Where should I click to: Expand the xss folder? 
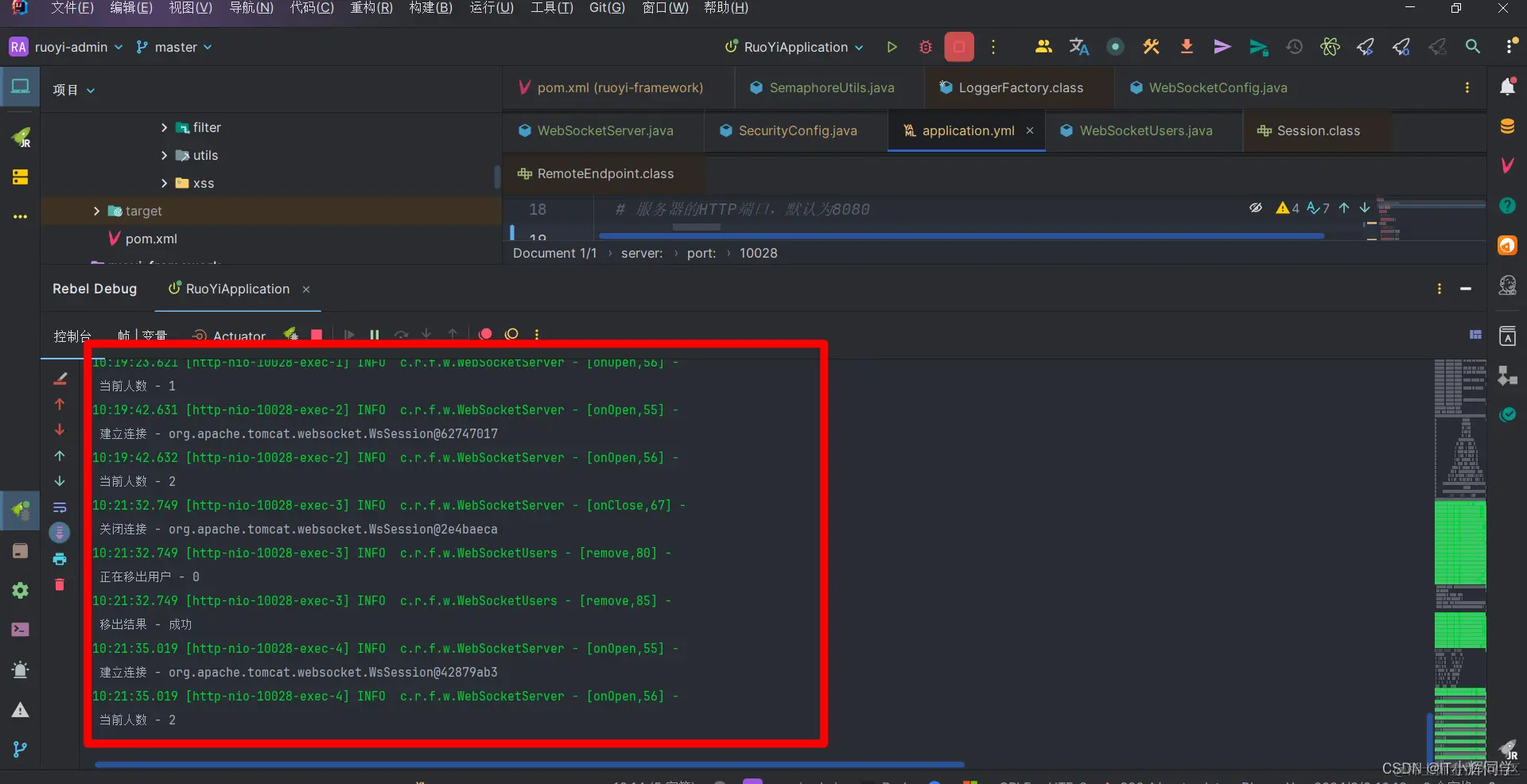[164, 183]
